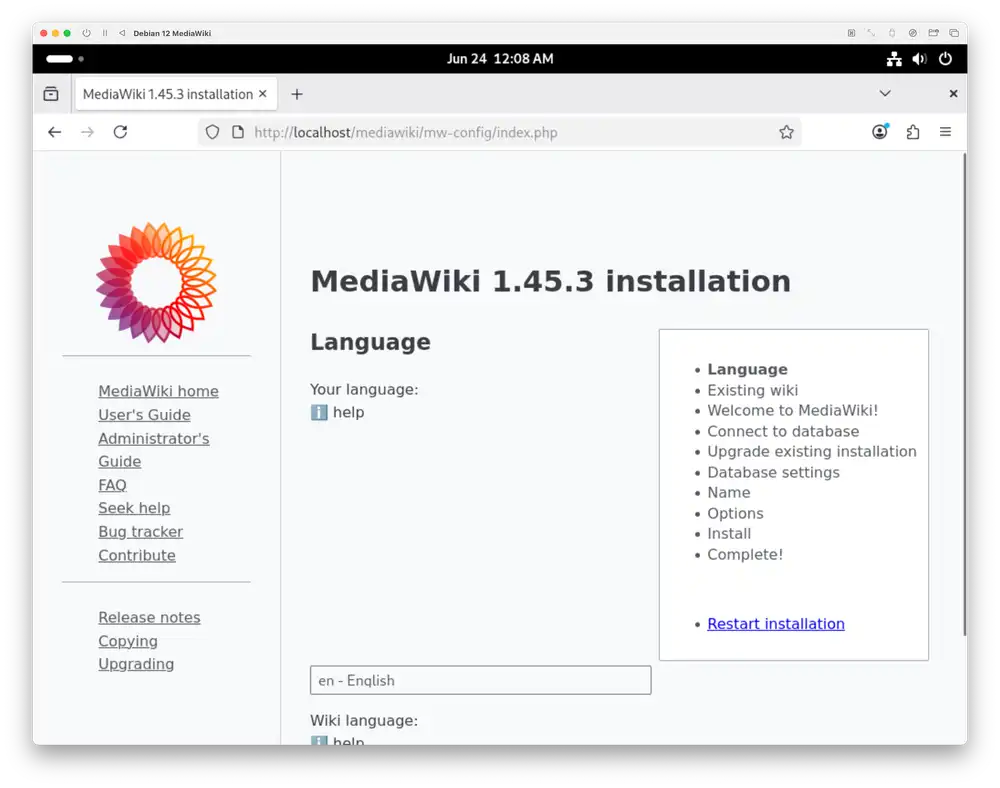Image resolution: width=1000 pixels, height=788 pixels.
Task: Click the VM power icon in the title bar
Action: coord(86,33)
